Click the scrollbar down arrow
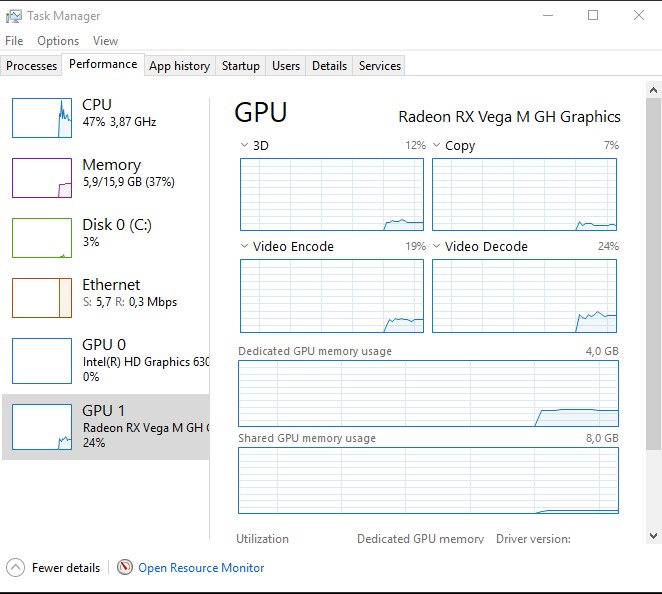The height and width of the screenshot is (594, 662). (x=653, y=536)
